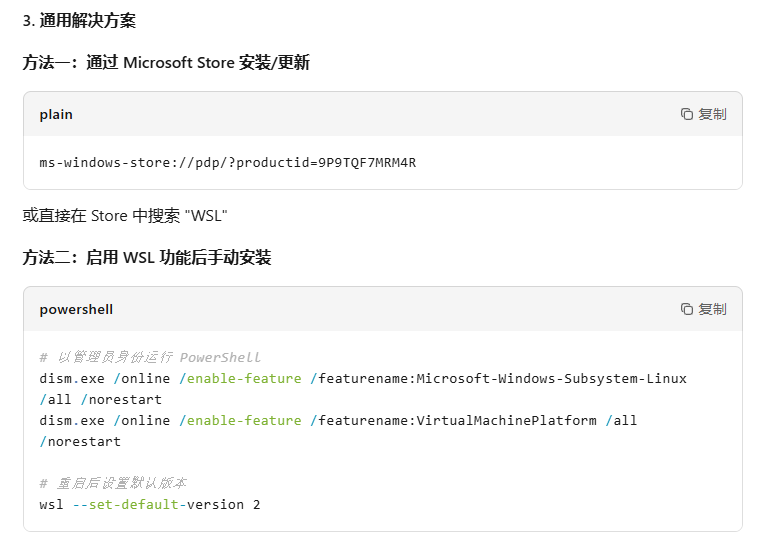The height and width of the screenshot is (533, 759).
Task: Click text 或直接在 Store 中搜索 "WSL"
Action: point(125,215)
